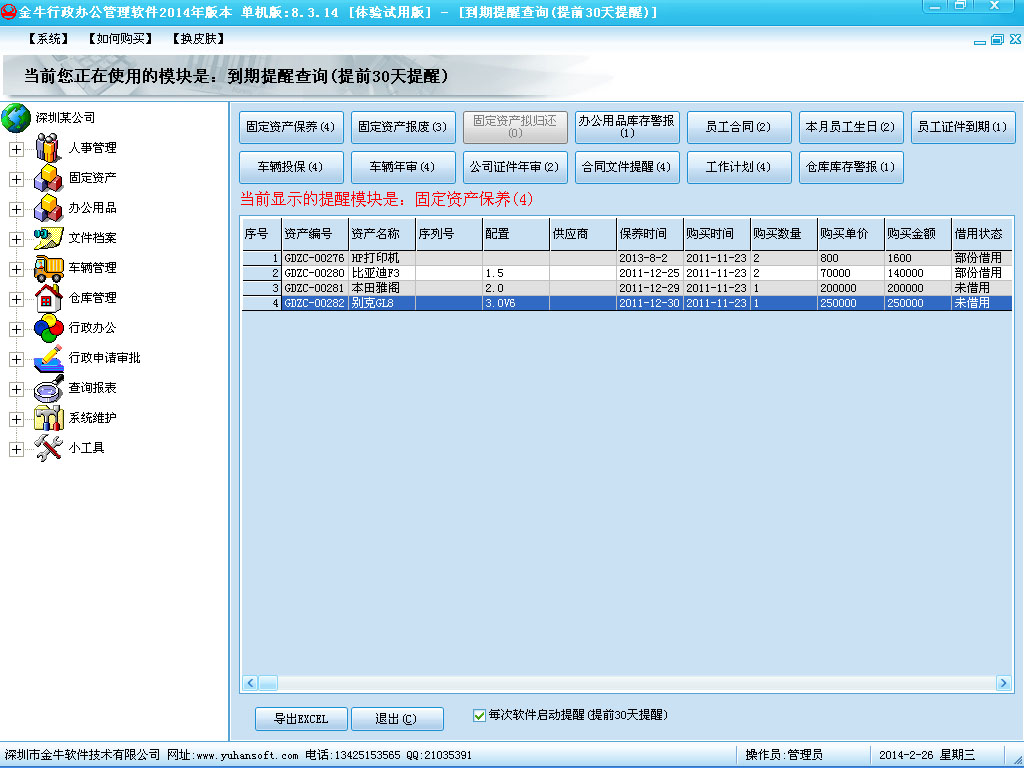Open the 【换皮肤】 menu
The width and height of the screenshot is (1024, 768).
198,39
